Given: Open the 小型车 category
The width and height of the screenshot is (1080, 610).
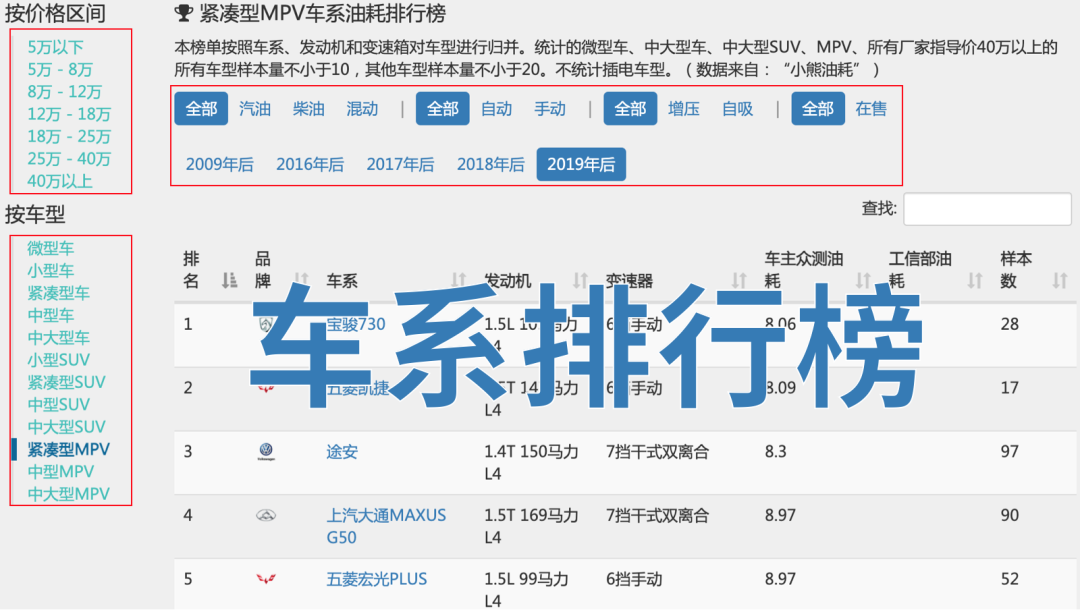Looking at the screenshot, I should 50,271.
